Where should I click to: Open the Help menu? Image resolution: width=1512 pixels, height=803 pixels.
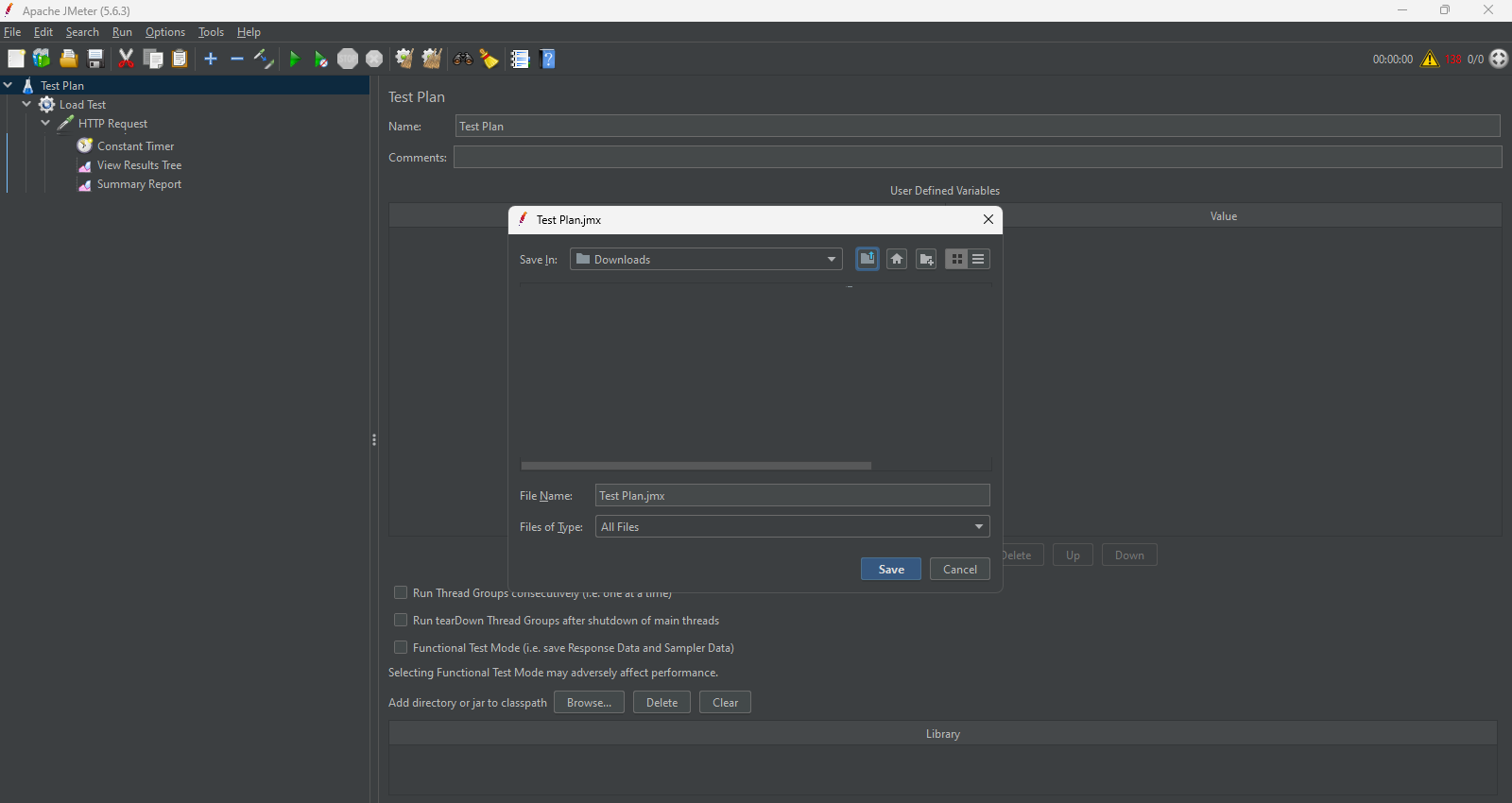(x=249, y=32)
